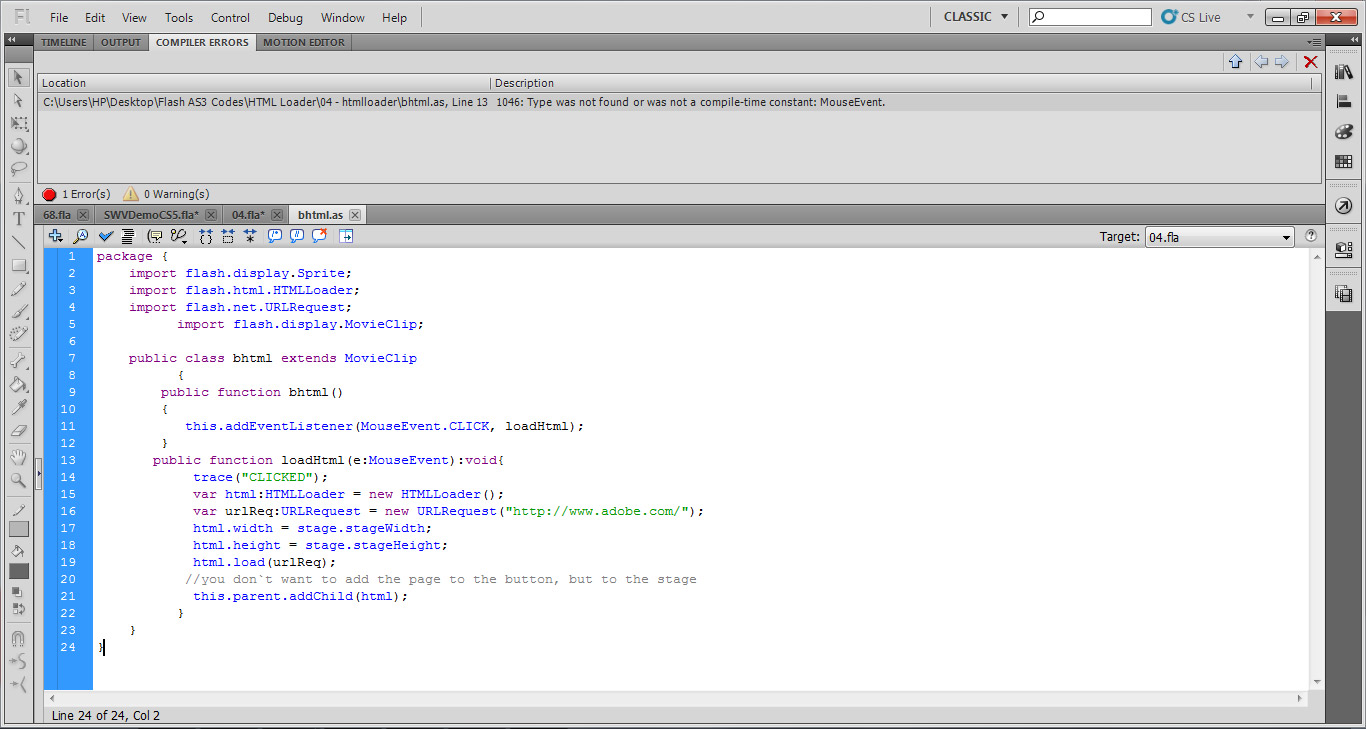Image resolution: width=1366 pixels, height=729 pixels.
Task: Select the Hand tool
Action: point(19,457)
